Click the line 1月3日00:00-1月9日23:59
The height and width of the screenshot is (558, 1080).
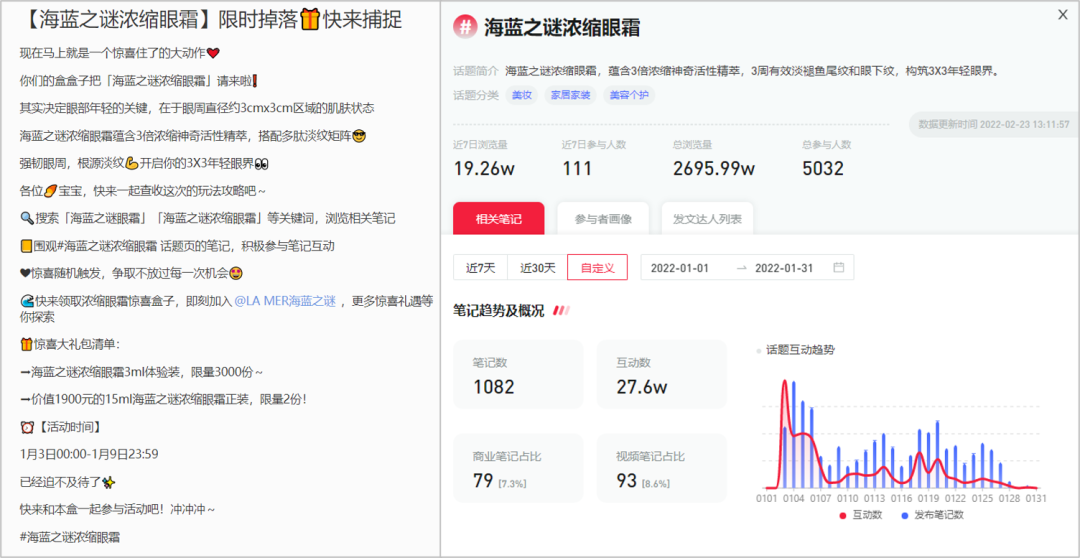click(90, 455)
